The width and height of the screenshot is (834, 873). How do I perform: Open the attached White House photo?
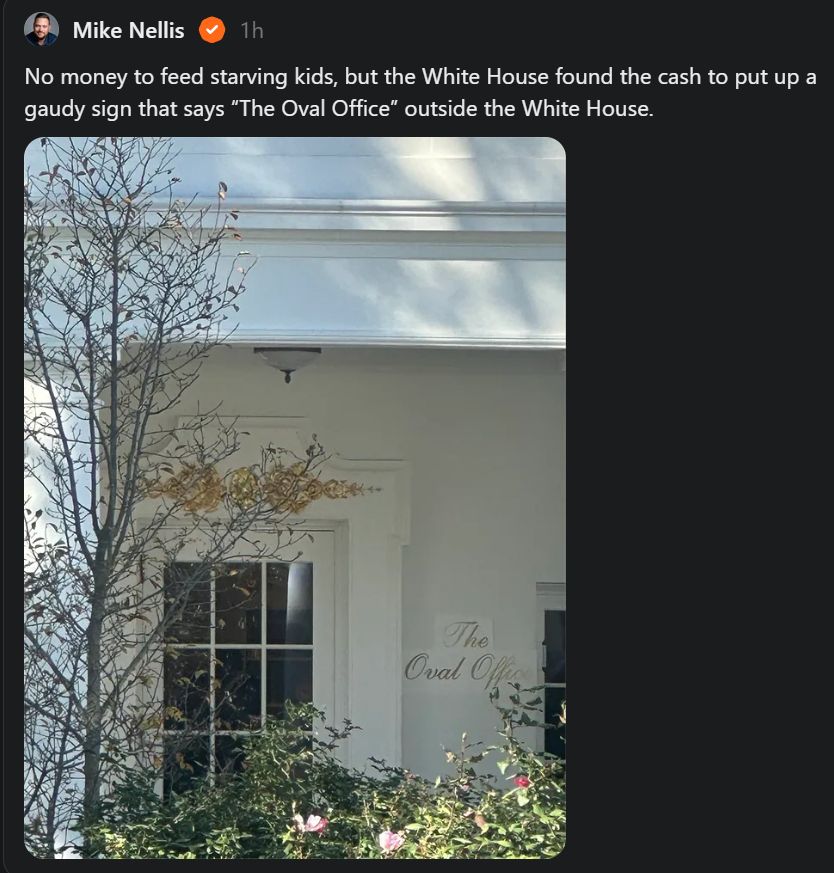tap(295, 498)
